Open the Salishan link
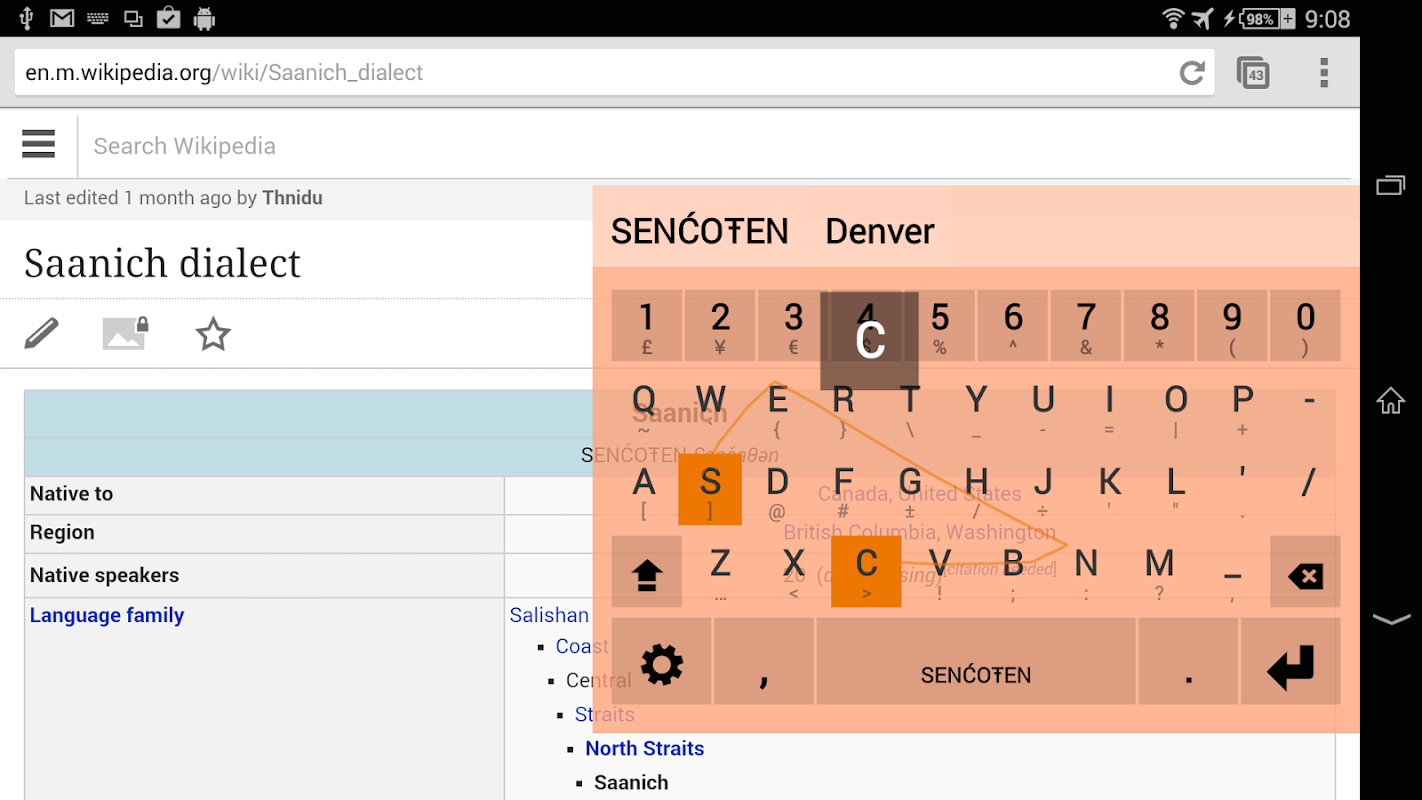 click(549, 615)
